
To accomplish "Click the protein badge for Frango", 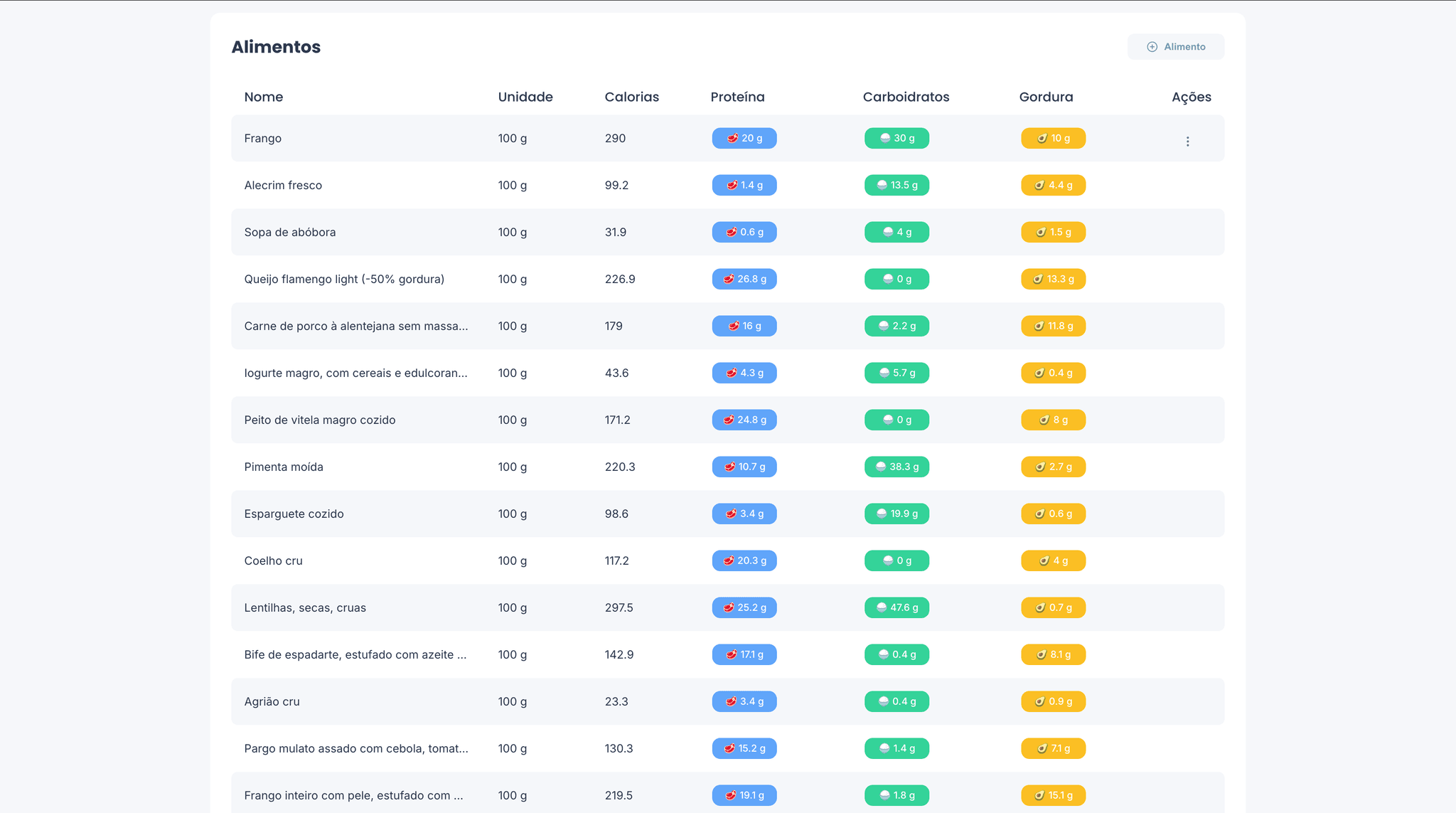I will 744,138.
